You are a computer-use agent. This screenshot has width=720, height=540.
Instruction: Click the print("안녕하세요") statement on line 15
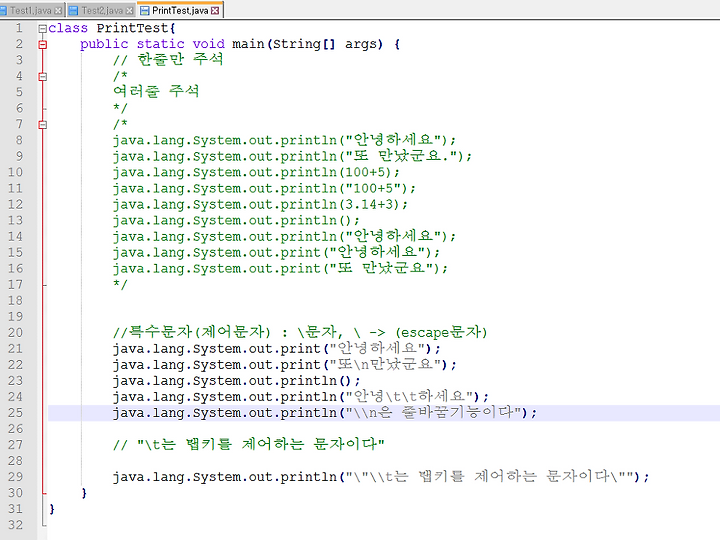click(x=276, y=253)
